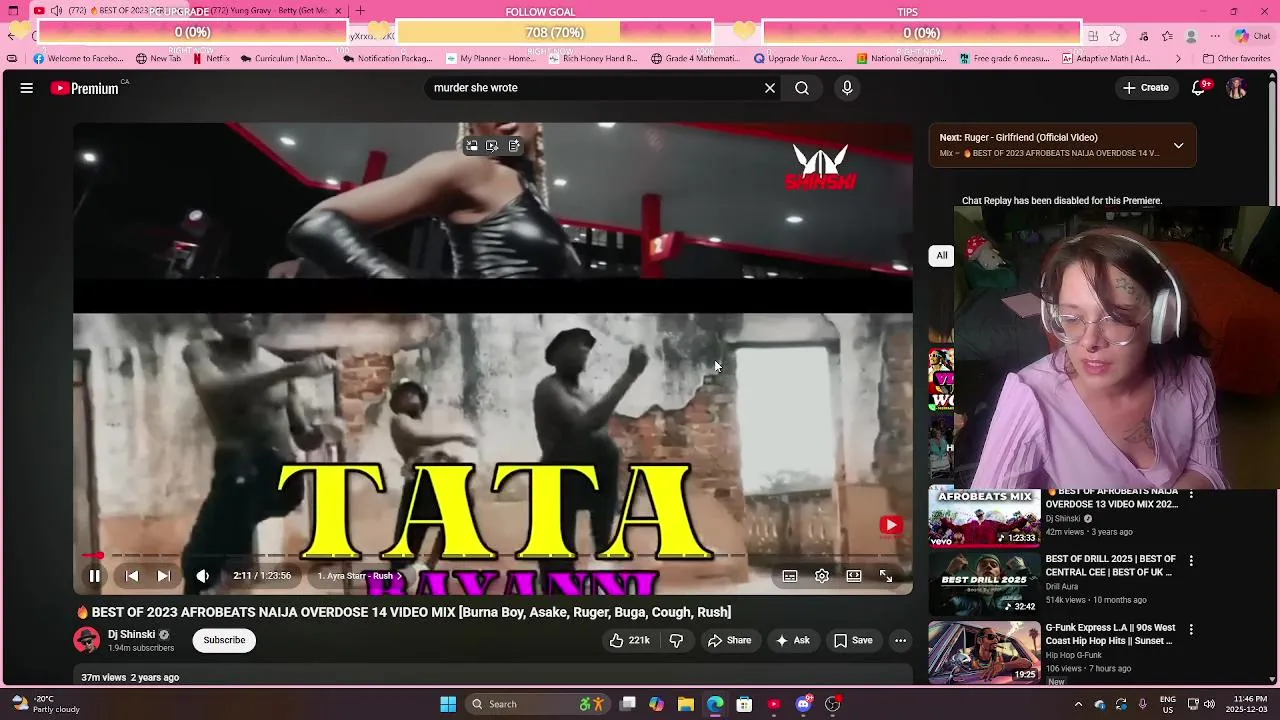Click the search magnifier button
Screen dimensions: 1280x720
click(x=802, y=88)
